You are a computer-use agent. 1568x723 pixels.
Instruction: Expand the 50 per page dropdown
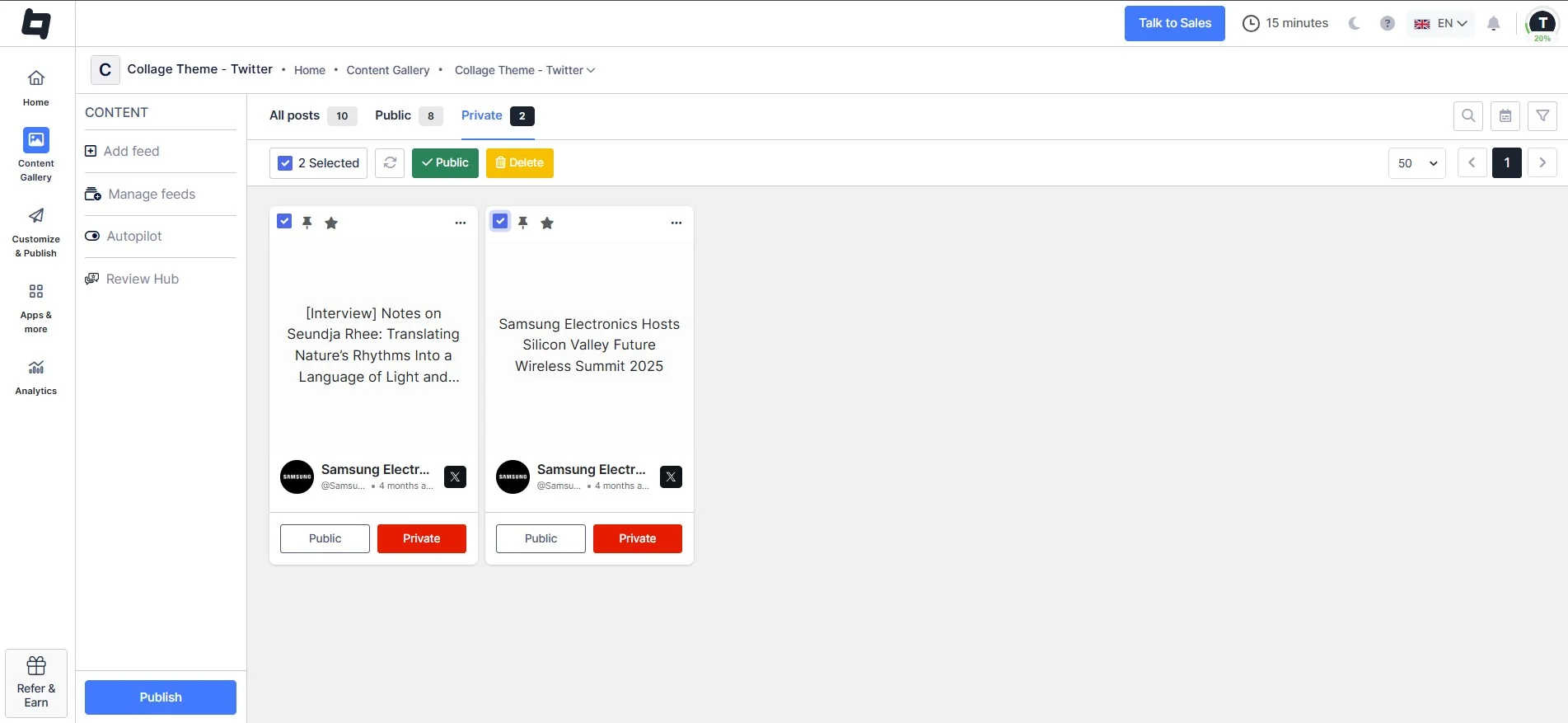(x=1417, y=163)
